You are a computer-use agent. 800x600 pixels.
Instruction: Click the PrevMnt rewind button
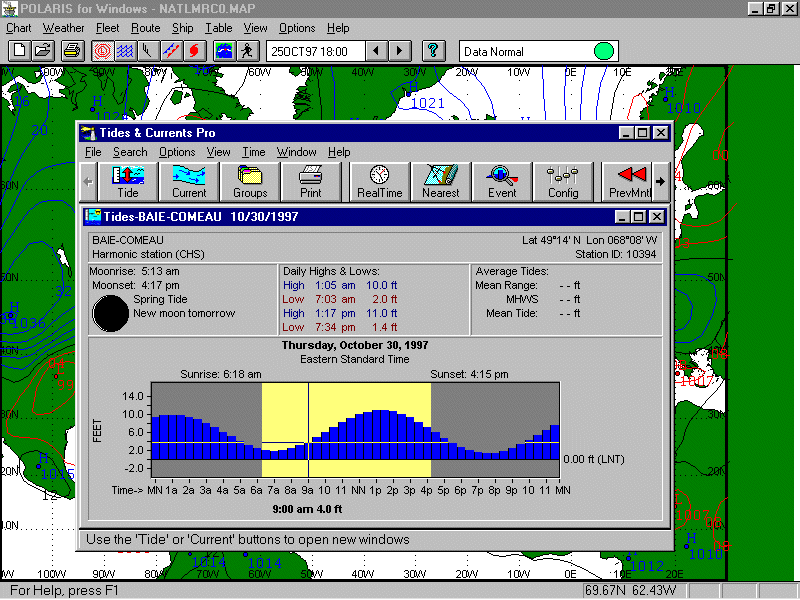(x=629, y=182)
